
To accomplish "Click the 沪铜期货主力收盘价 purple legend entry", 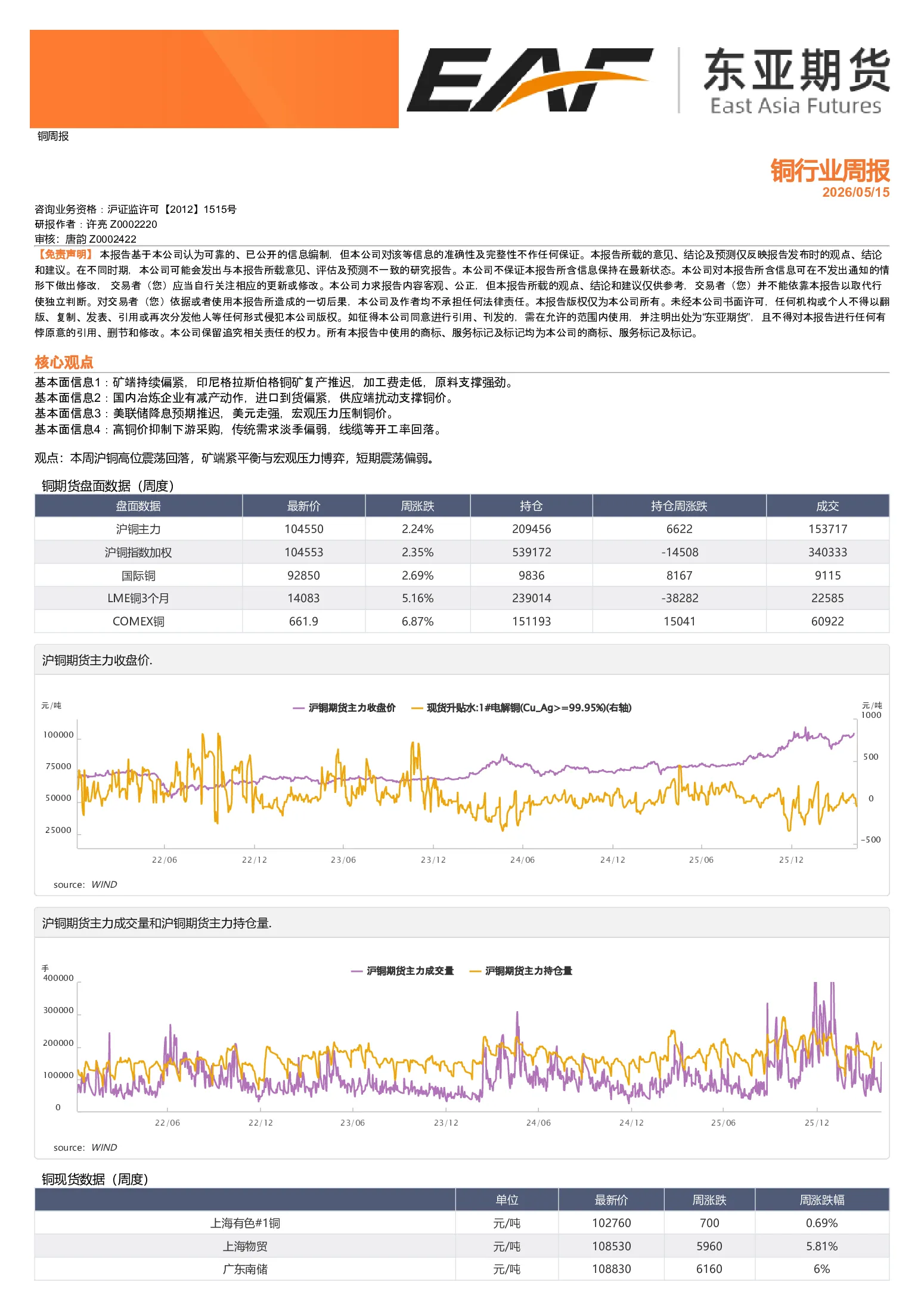I will pos(344,708).
